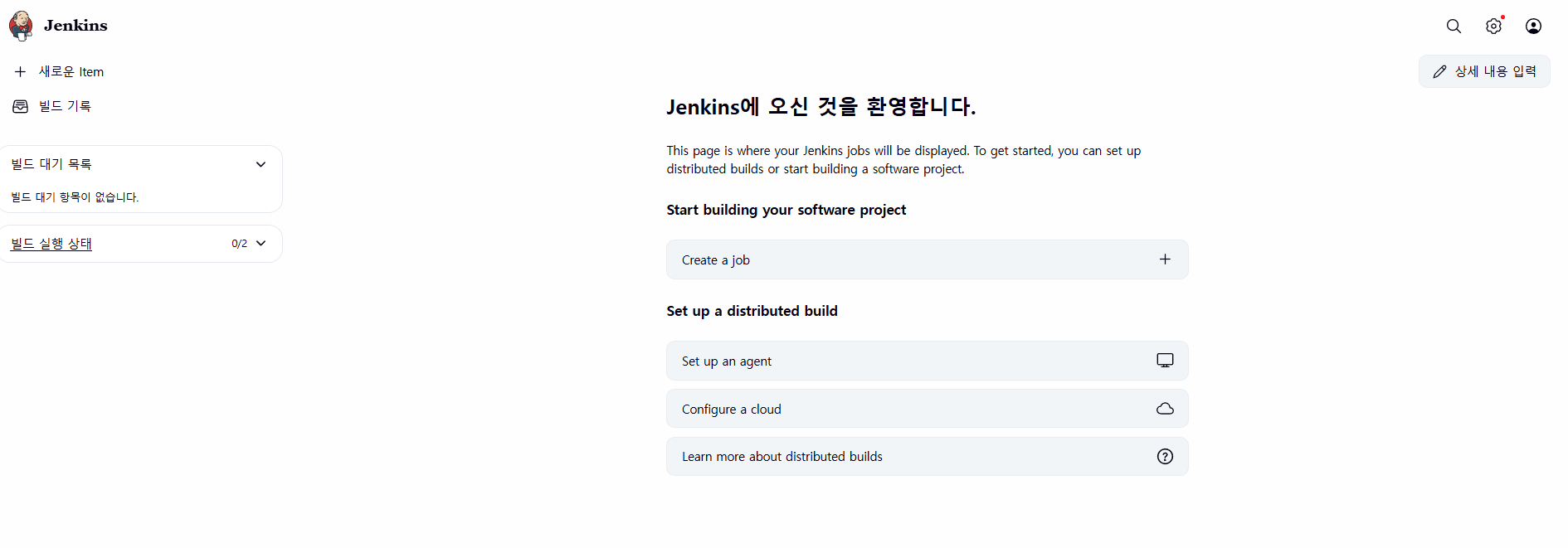Click the plus icon beside 새로운 Item
Image resolution: width=1568 pixels, height=548 pixels.
tap(21, 71)
